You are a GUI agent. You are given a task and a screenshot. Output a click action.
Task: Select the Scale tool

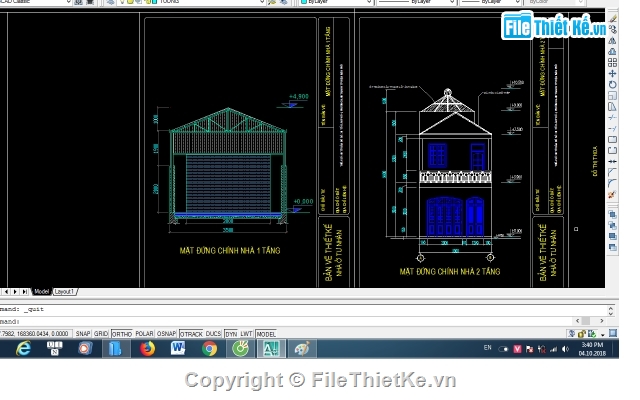pos(613,96)
